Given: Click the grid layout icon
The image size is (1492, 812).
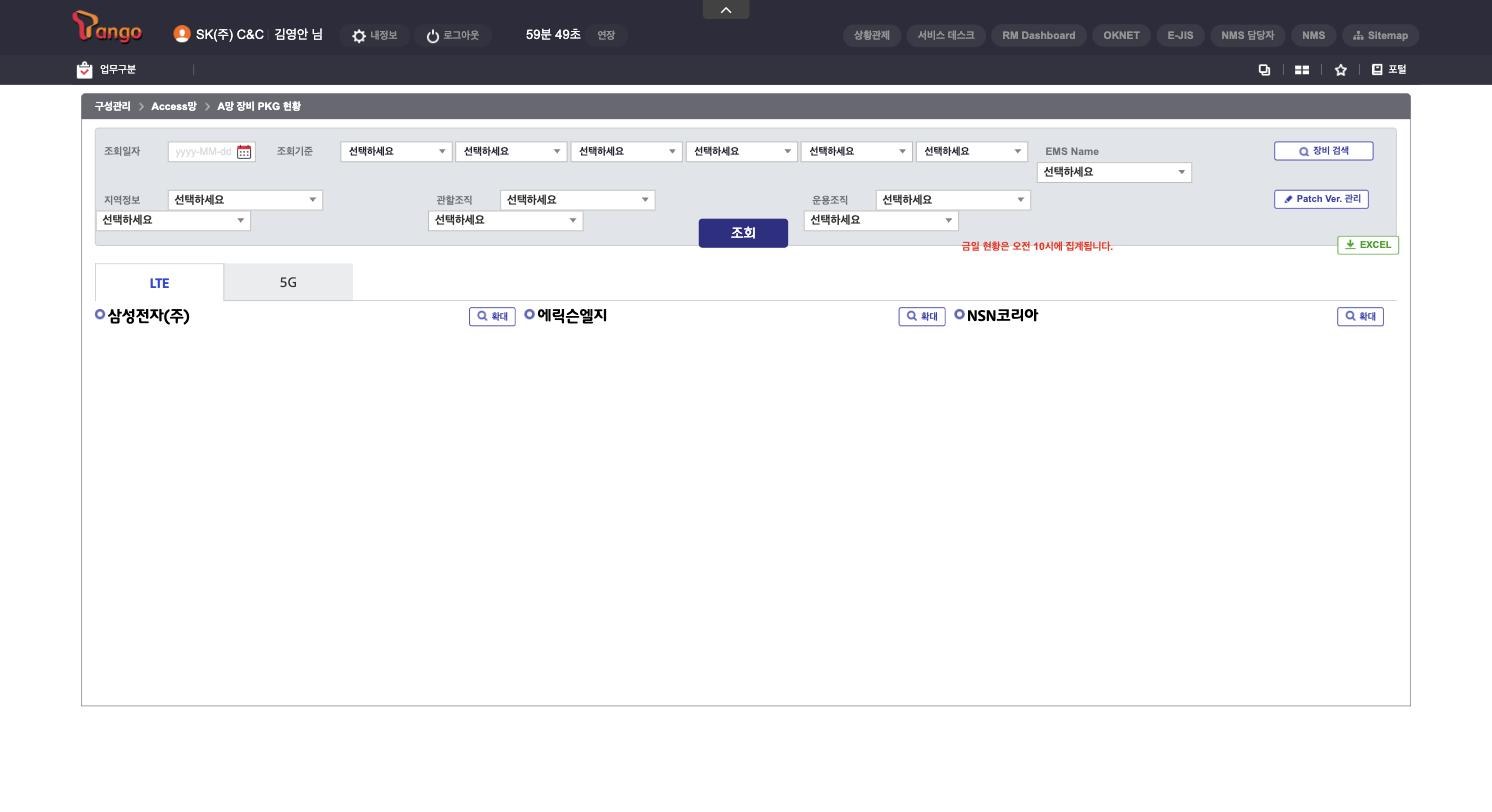Looking at the screenshot, I should click(1302, 70).
